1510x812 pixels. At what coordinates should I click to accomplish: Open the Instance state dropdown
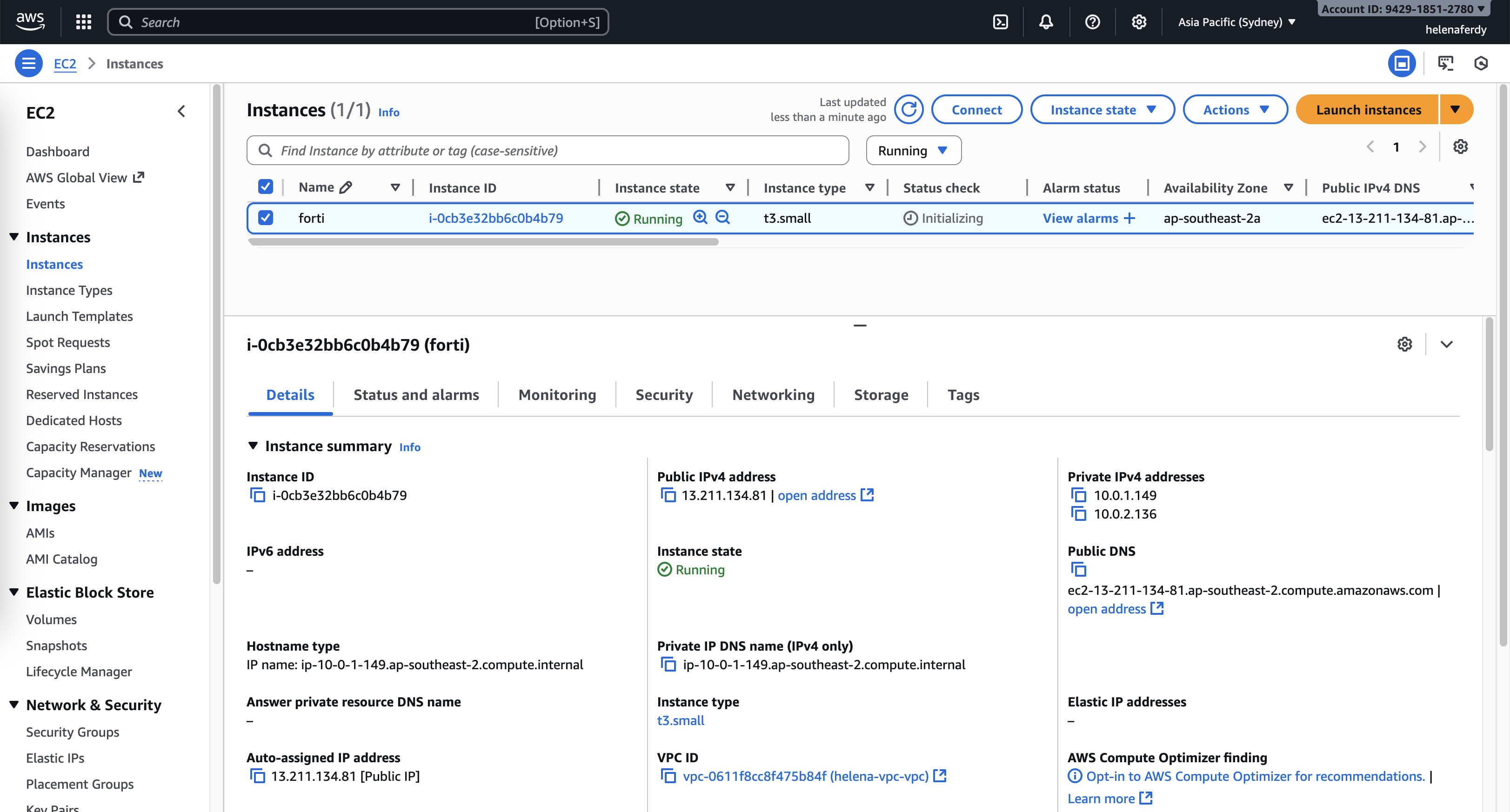[1102, 110]
